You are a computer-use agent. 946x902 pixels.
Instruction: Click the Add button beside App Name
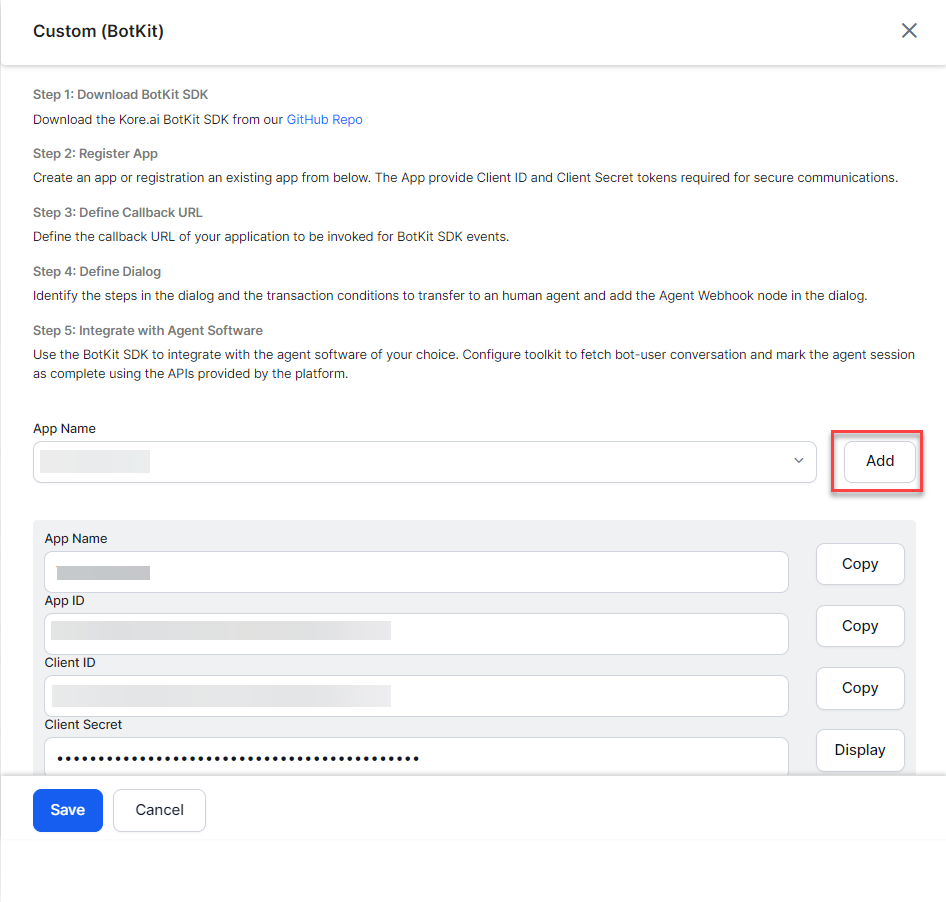click(879, 461)
